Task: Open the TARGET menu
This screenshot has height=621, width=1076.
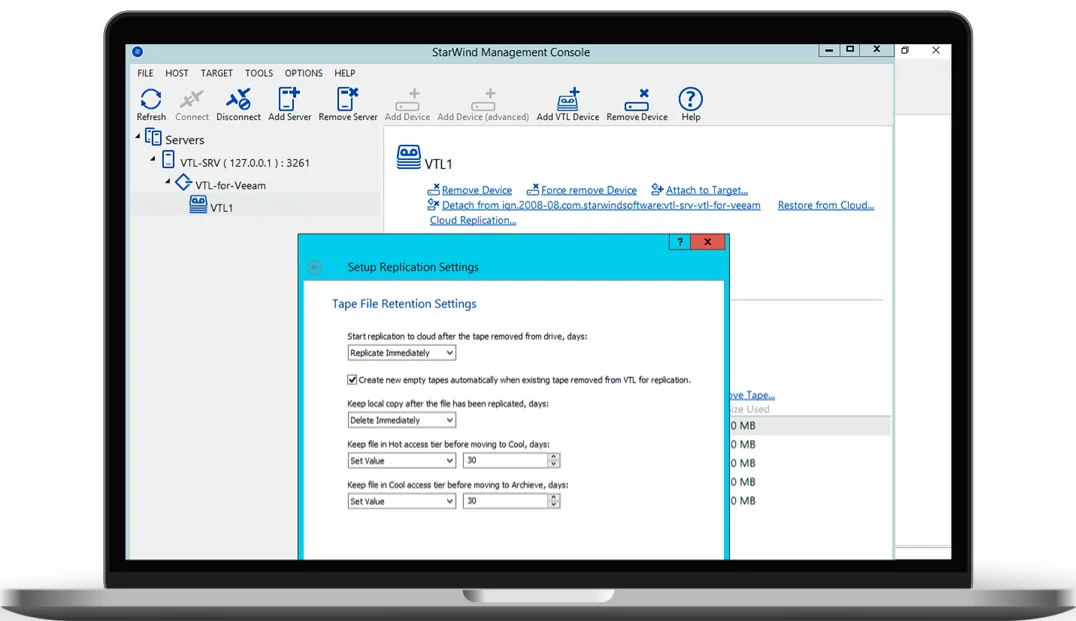Action: click(217, 73)
